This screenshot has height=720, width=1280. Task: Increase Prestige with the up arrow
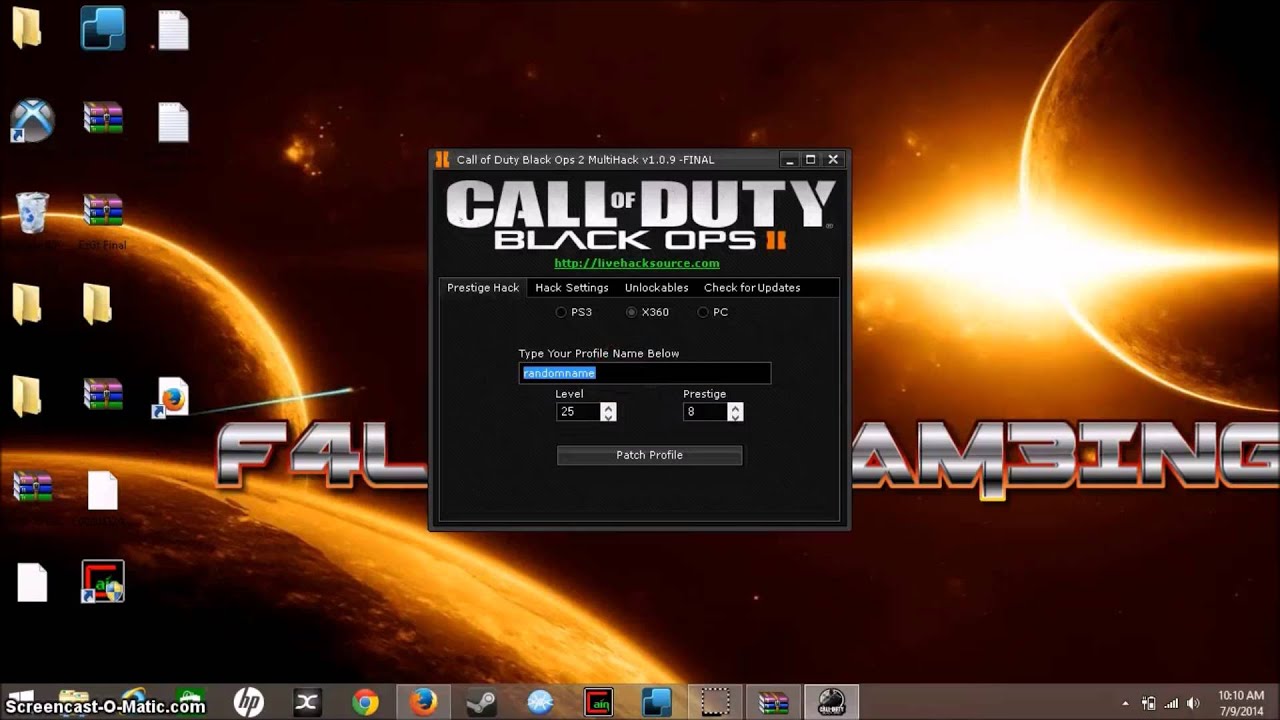point(735,407)
